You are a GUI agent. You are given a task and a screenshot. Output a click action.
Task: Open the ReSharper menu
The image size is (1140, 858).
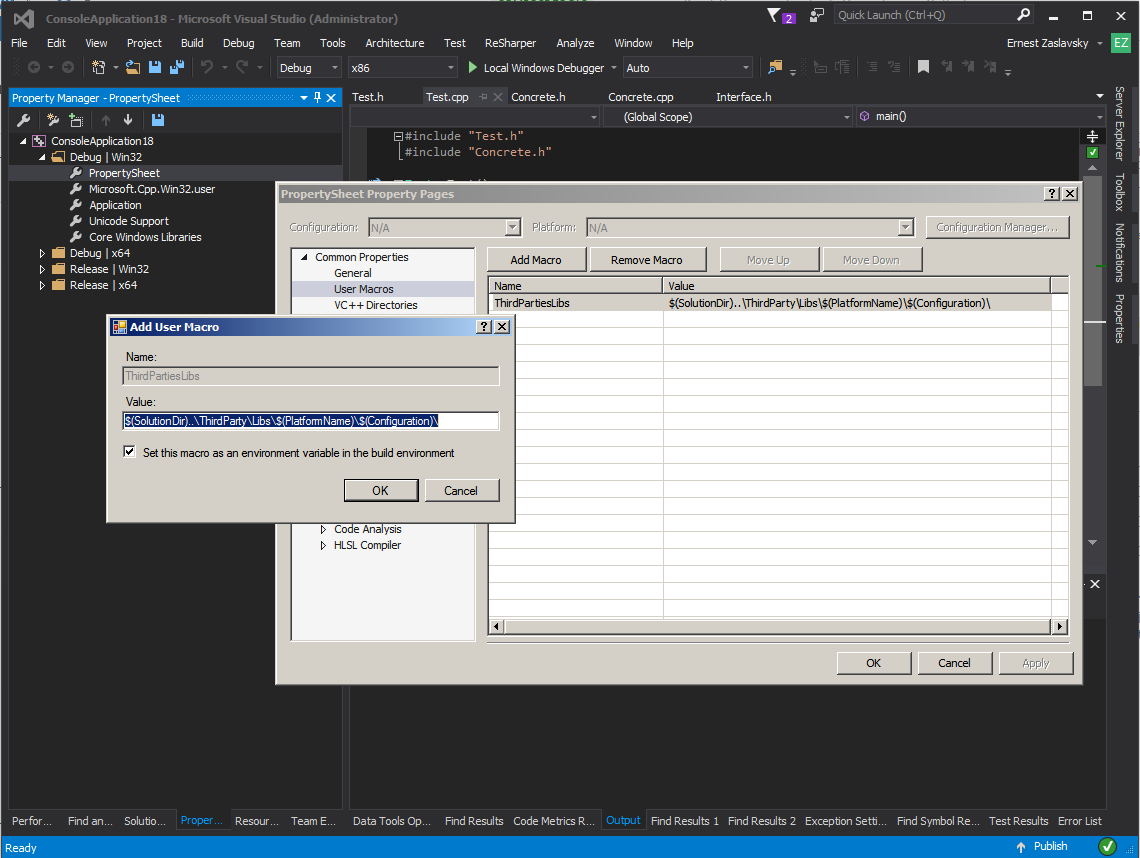click(x=510, y=43)
